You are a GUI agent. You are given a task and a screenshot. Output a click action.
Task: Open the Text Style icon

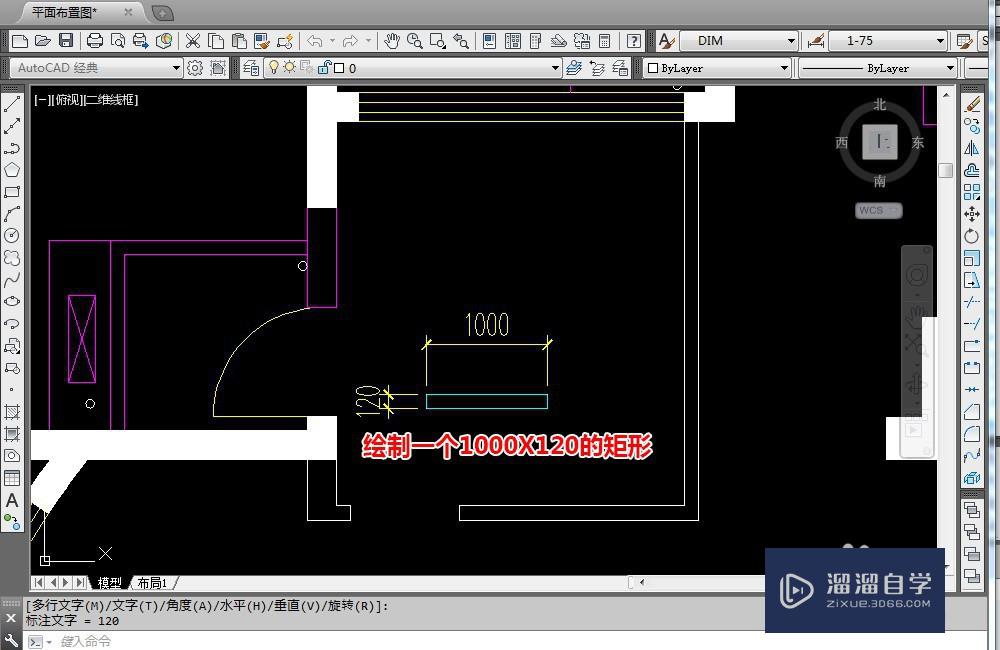pos(666,41)
